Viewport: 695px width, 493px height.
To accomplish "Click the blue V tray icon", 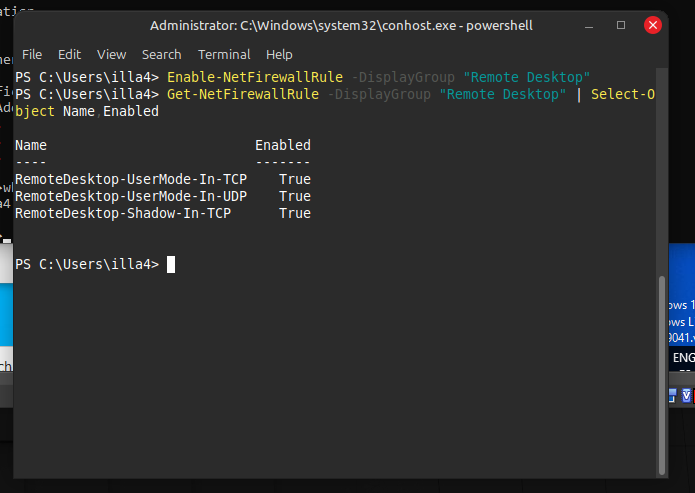I will [687, 396].
